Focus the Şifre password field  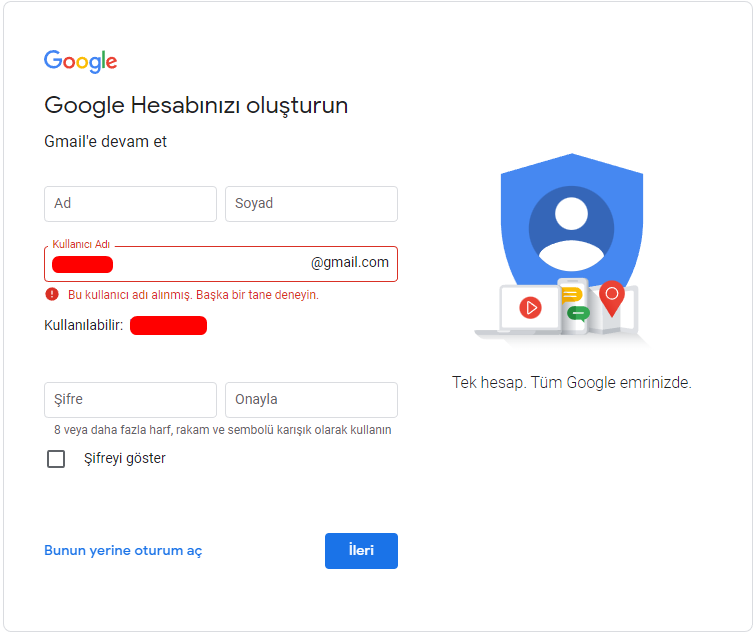tap(130, 400)
